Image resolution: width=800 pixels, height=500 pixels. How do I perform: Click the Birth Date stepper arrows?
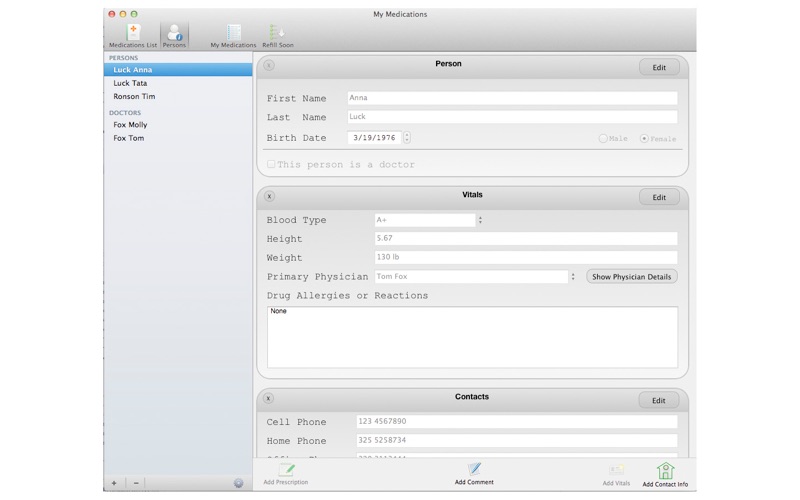click(x=407, y=138)
